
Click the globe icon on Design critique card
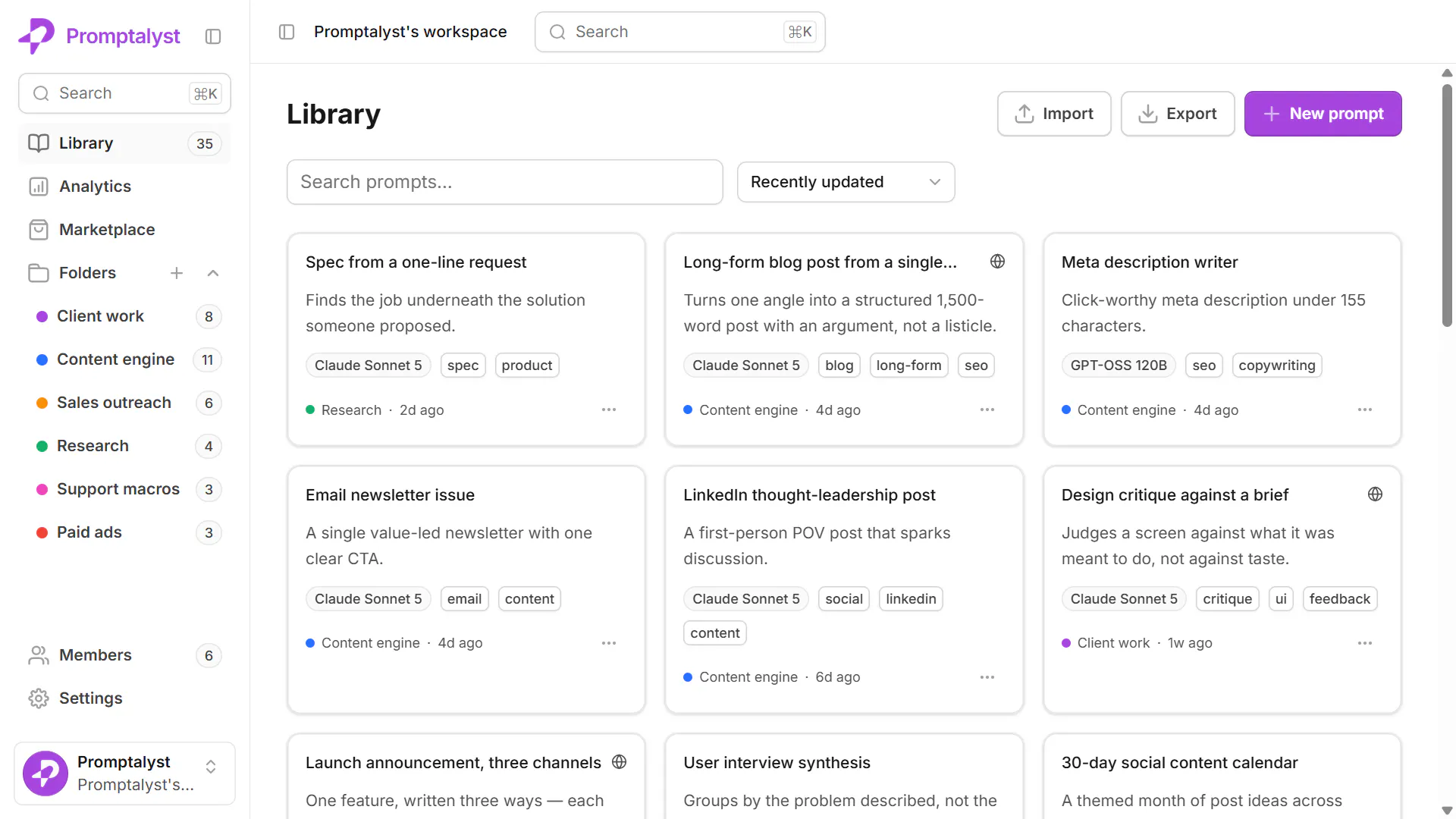[1375, 494]
